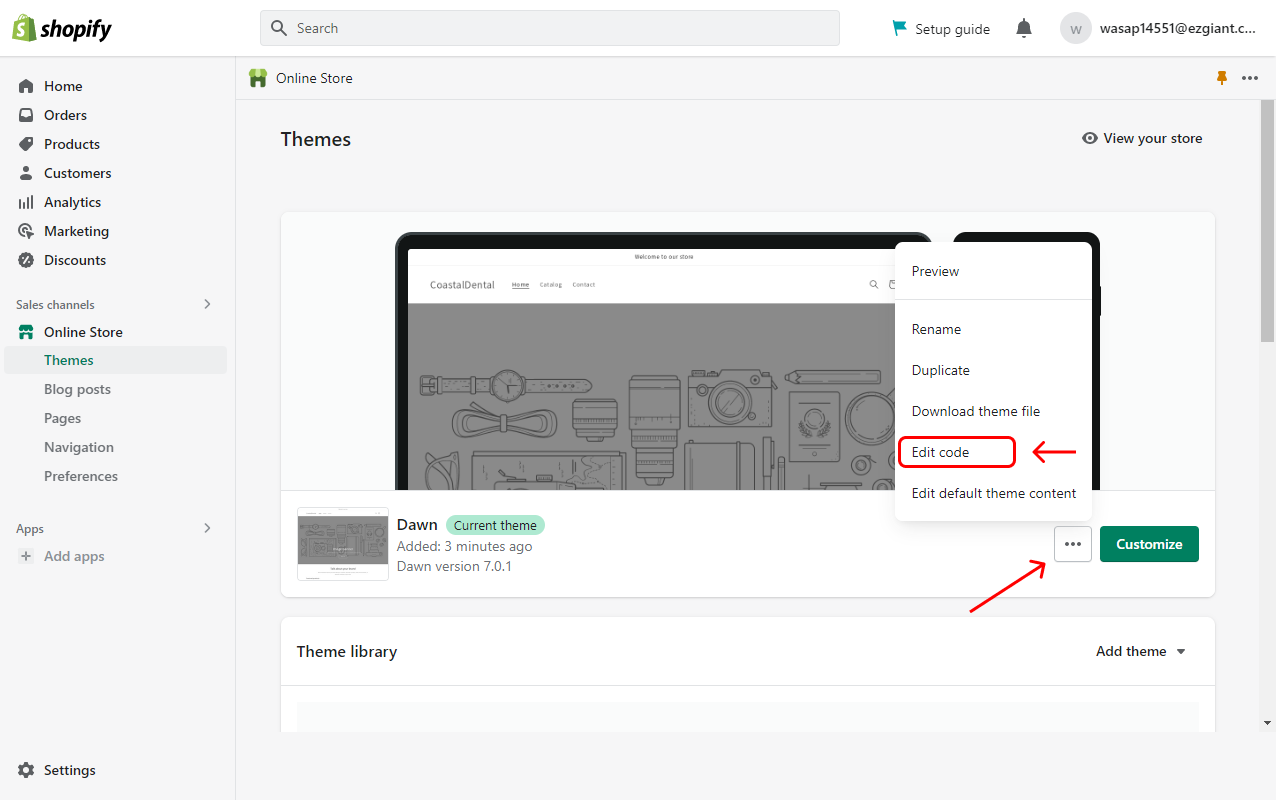
Task: Open the Discounts badge icon
Action: [x=26, y=260]
